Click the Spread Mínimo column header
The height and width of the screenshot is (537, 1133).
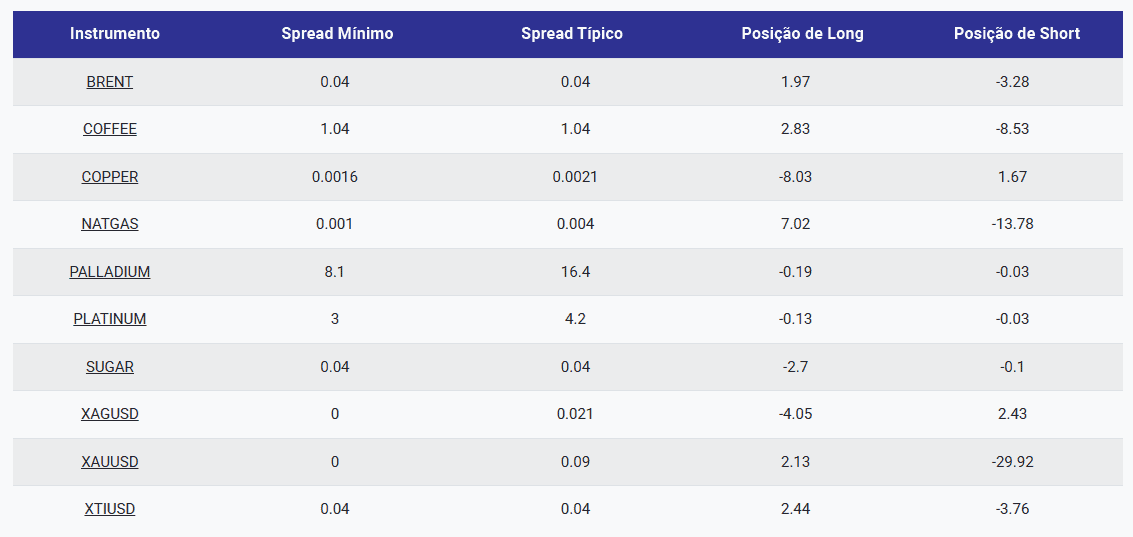(x=337, y=34)
